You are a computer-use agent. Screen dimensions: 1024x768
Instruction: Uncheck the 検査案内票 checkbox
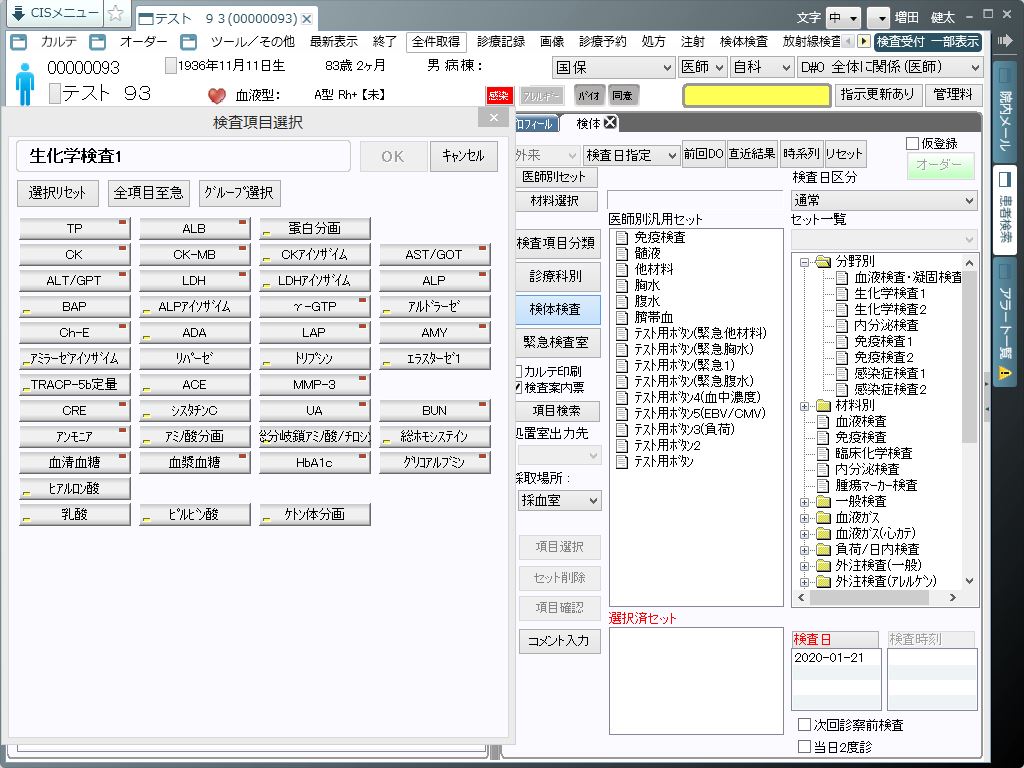click(517, 387)
